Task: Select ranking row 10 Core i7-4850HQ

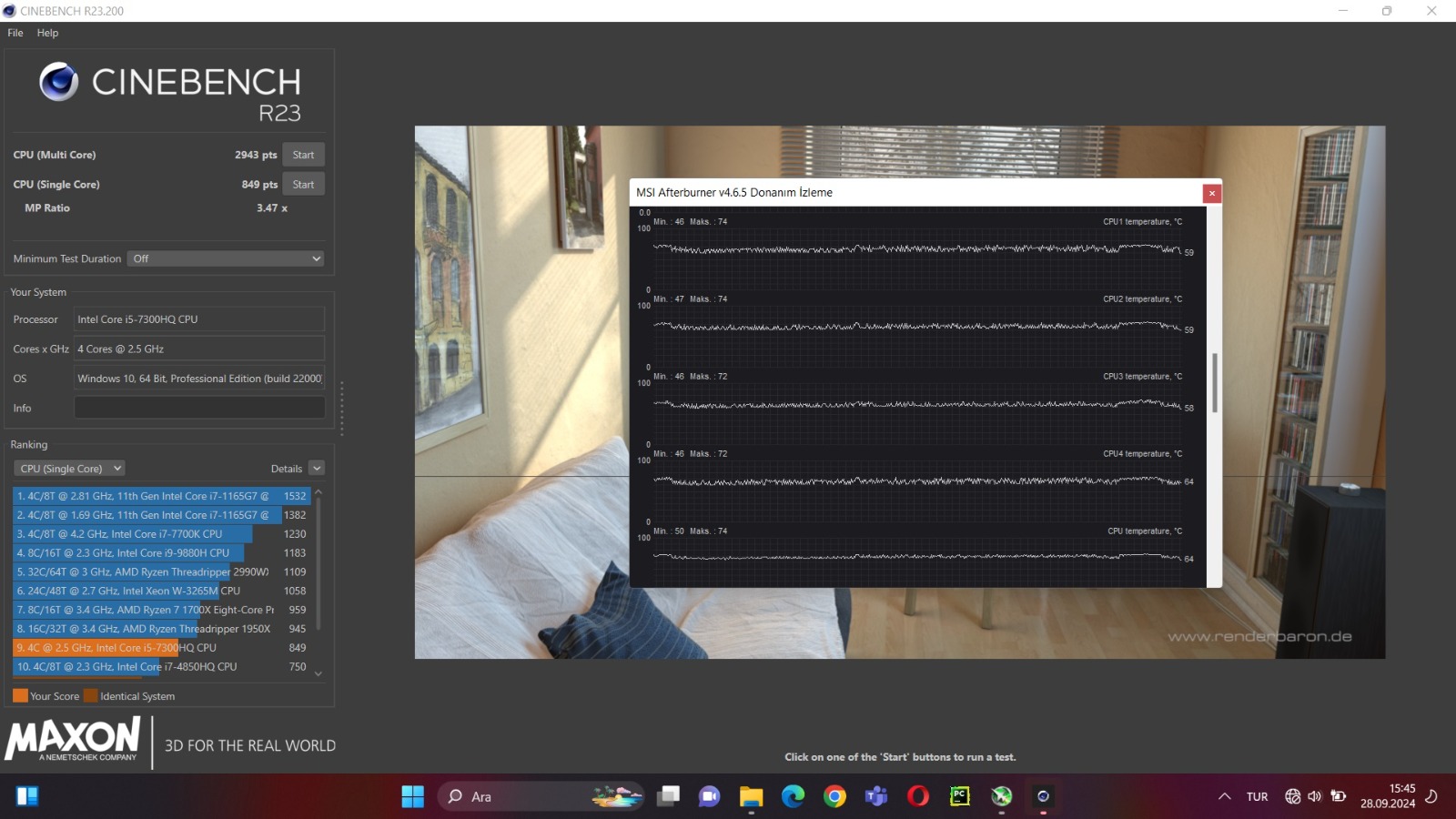Action: (x=162, y=667)
